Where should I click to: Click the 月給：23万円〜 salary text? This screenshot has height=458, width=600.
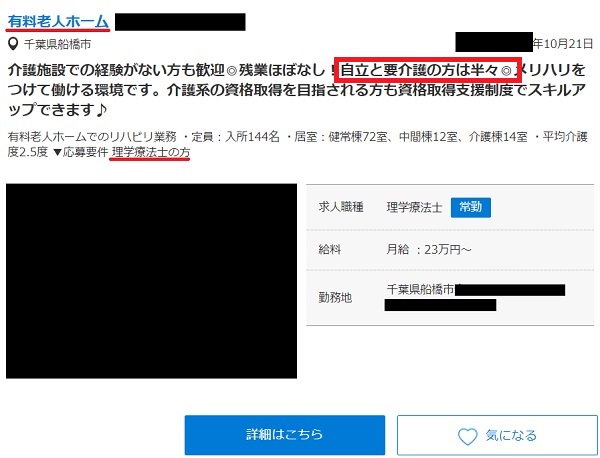429,250
